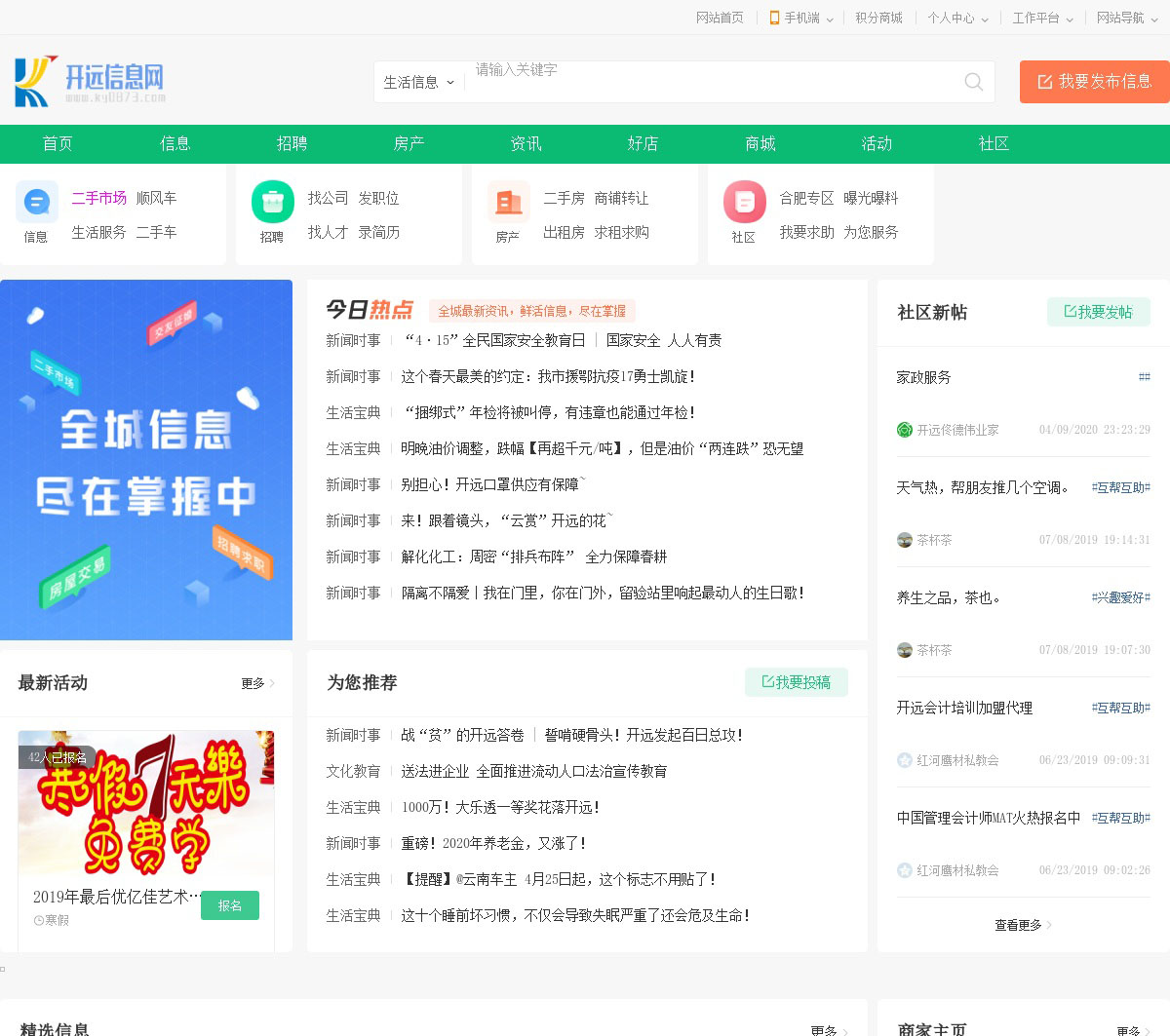Click the orange 房产 building icon
Image resolution: width=1170 pixels, height=1036 pixels.
[509, 203]
